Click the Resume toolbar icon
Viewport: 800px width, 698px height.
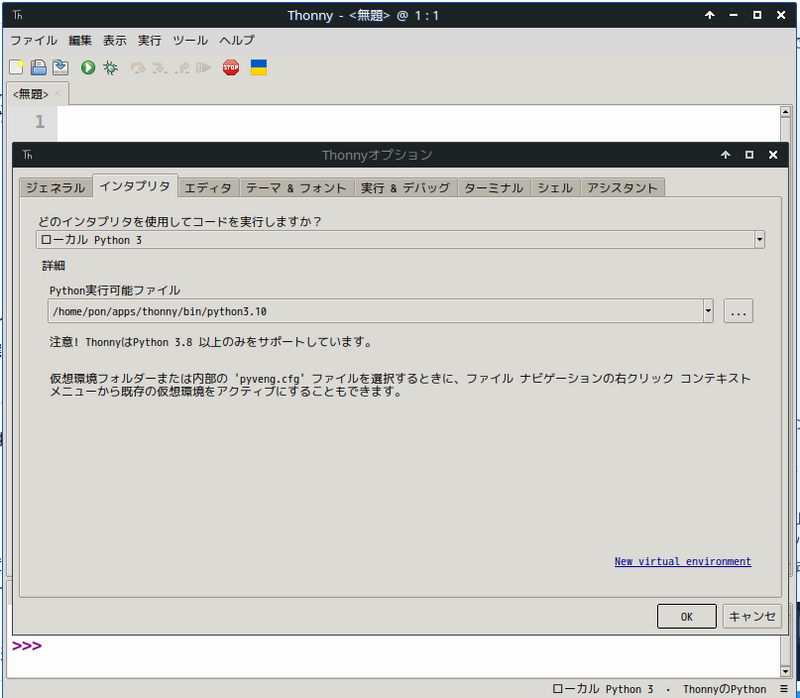pos(204,67)
